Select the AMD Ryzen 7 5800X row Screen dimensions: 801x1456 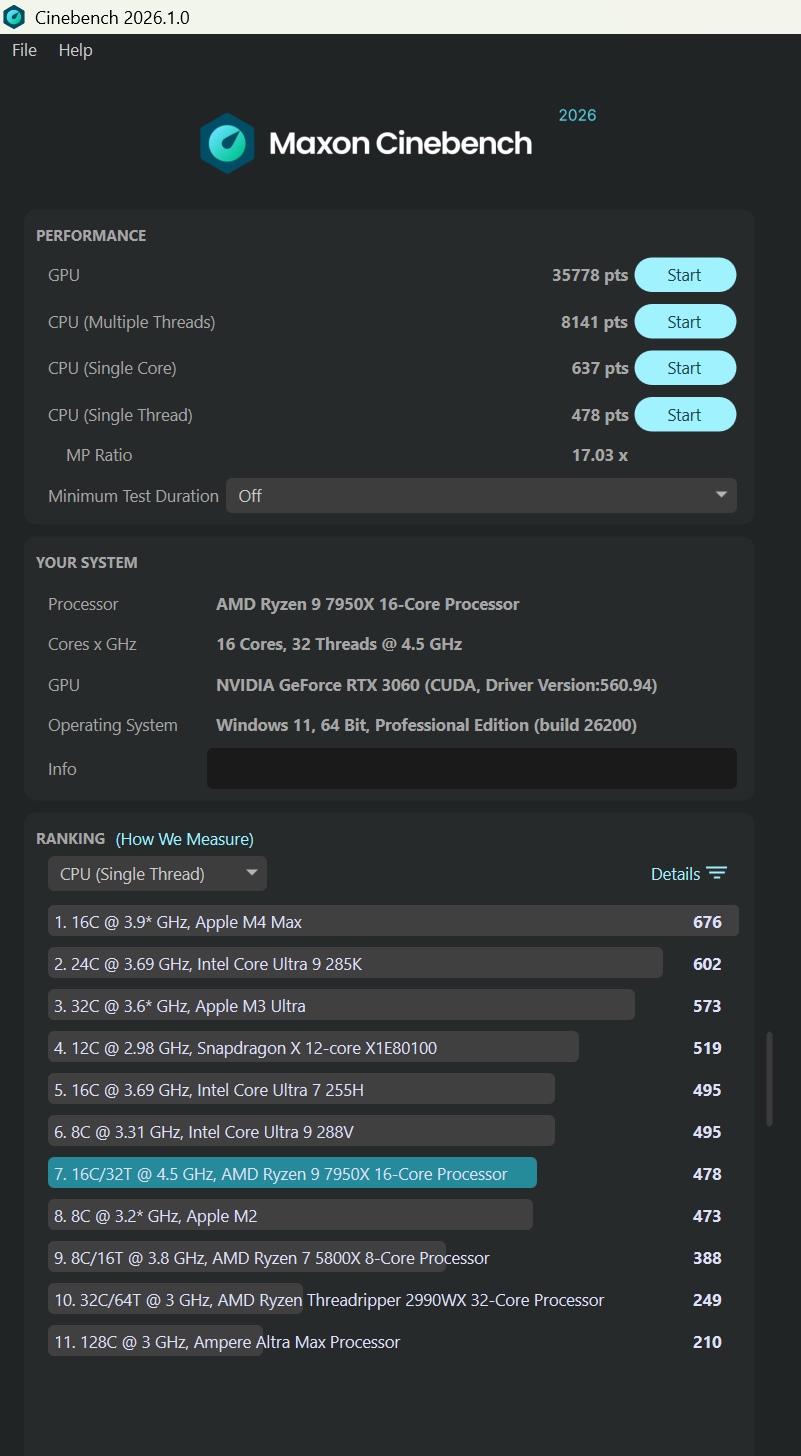point(393,1258)
